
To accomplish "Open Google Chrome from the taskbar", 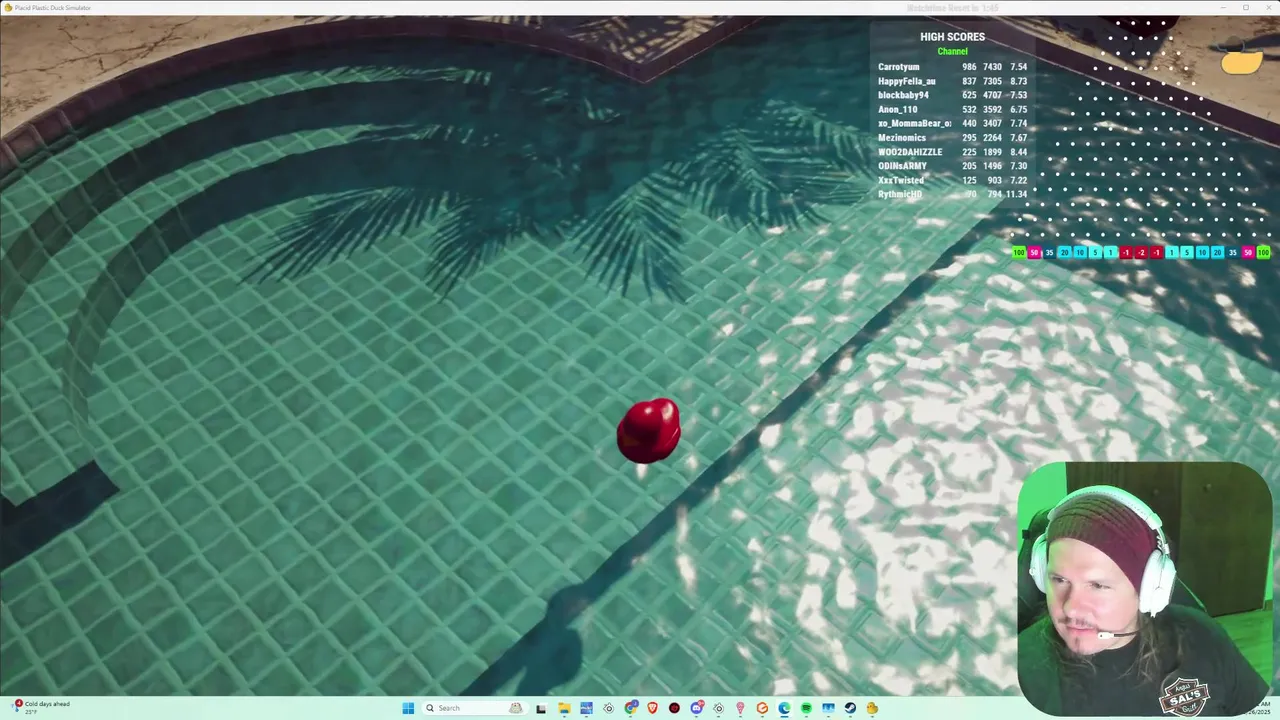I will tap(631, 708).
